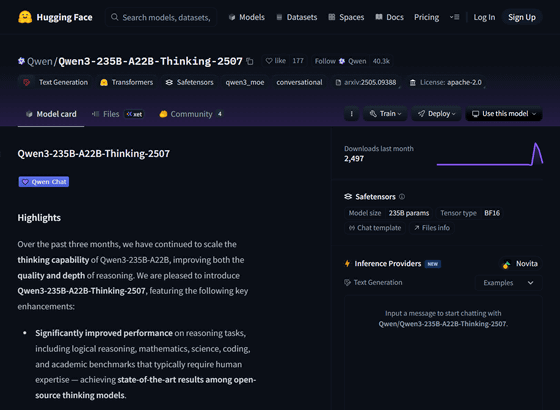Click the search magnifier icon
The width and height of the screenshot is (560, 410).
click(x=114, y=17)
